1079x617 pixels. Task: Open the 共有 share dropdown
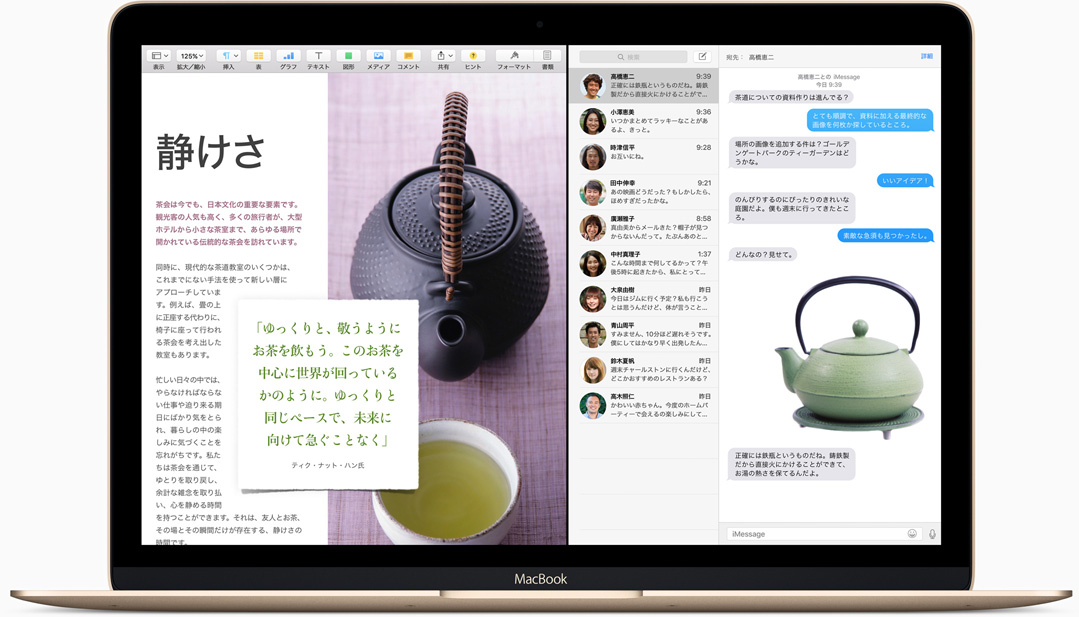tap(444, 56)
